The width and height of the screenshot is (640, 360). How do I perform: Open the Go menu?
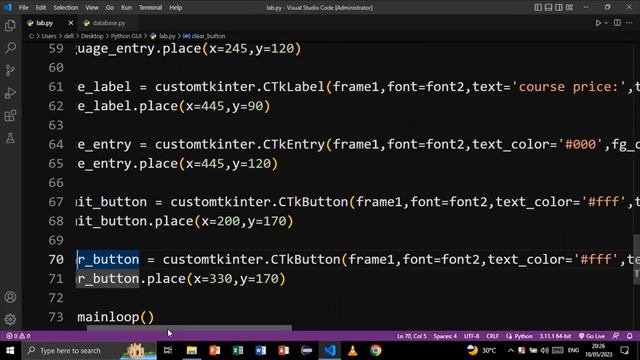click(109, 7)
